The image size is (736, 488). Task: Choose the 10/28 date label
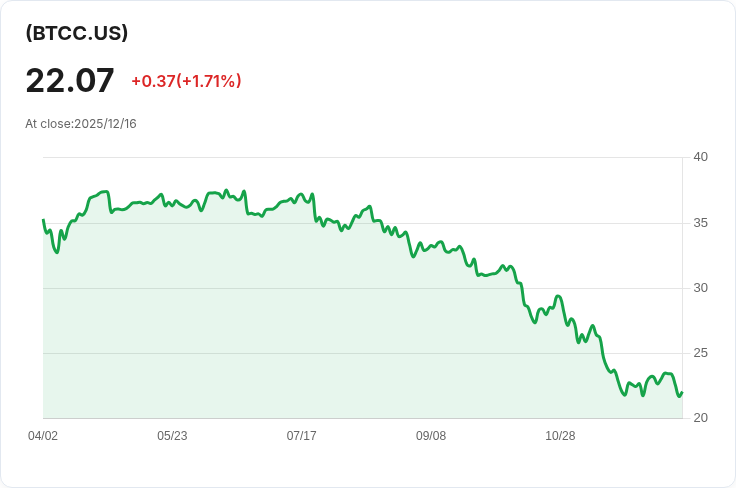(x=560, y=436)
